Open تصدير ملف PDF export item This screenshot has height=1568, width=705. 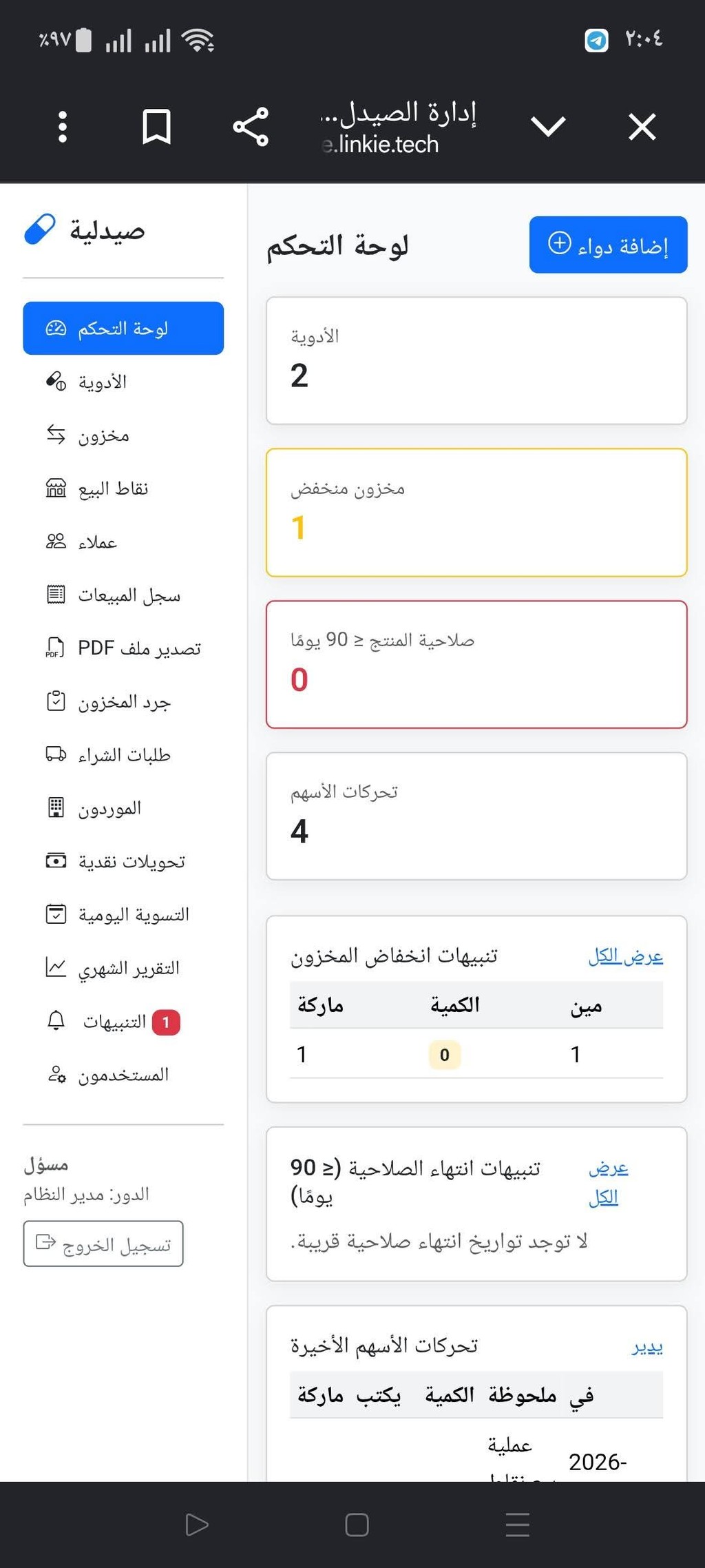(x=123, y=648)
